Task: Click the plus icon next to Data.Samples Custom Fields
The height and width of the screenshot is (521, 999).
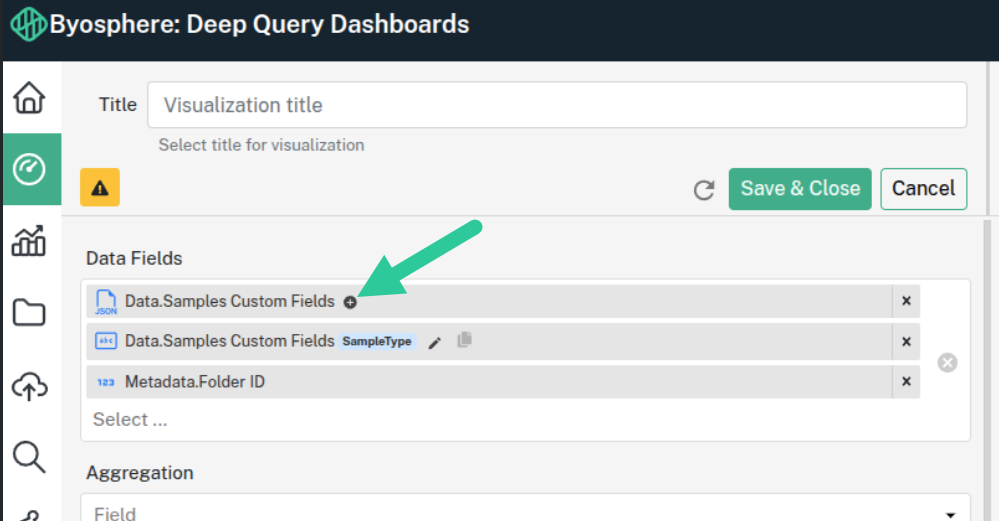Action: [350, 302]
